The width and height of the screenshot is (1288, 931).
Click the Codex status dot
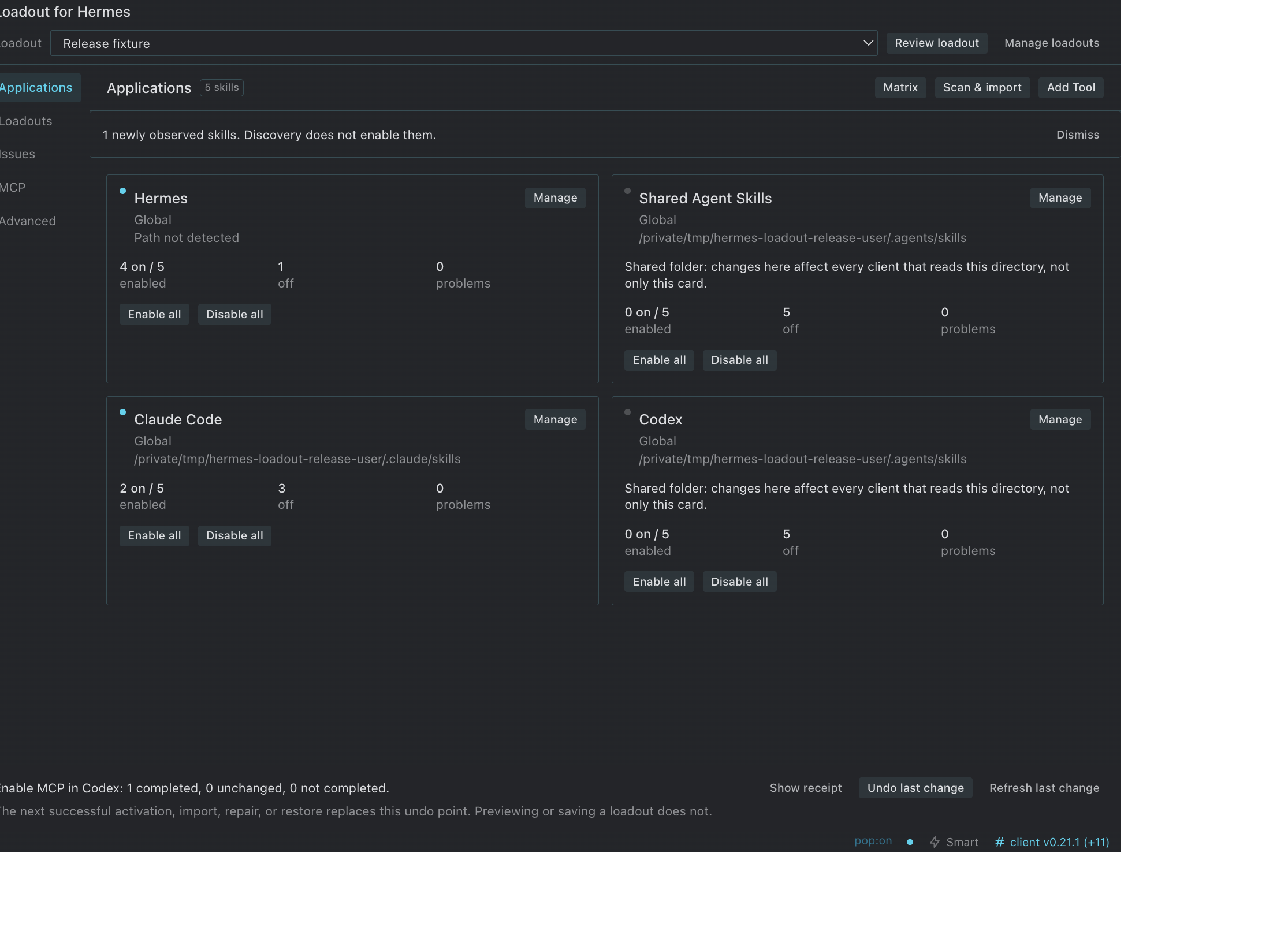627,412
